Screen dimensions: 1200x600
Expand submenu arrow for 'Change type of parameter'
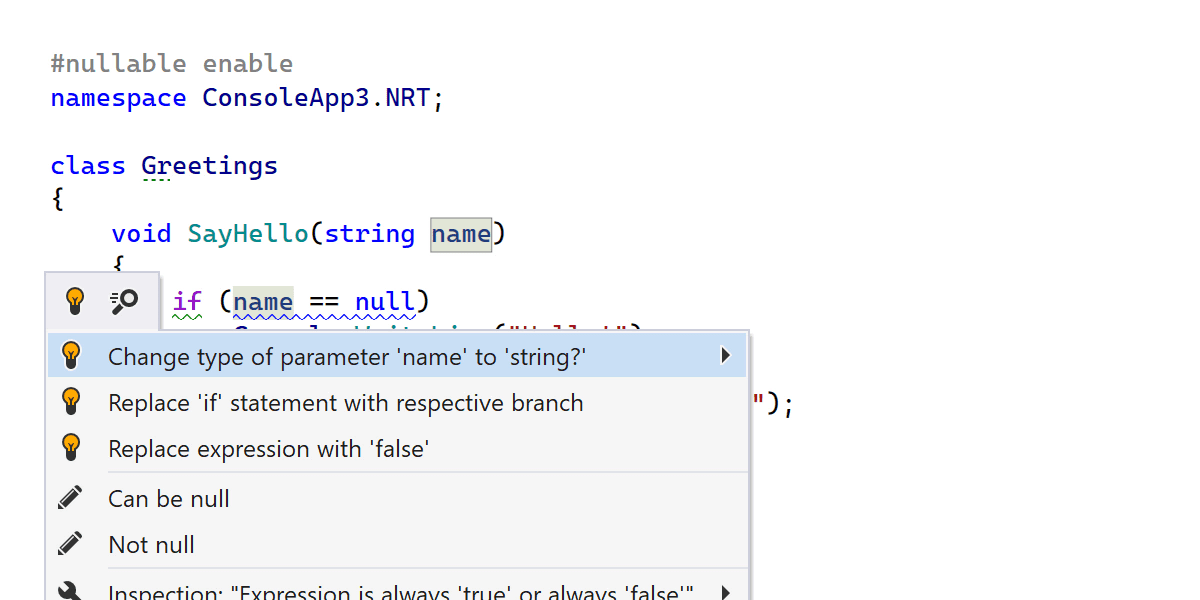(x=726, y=356)
